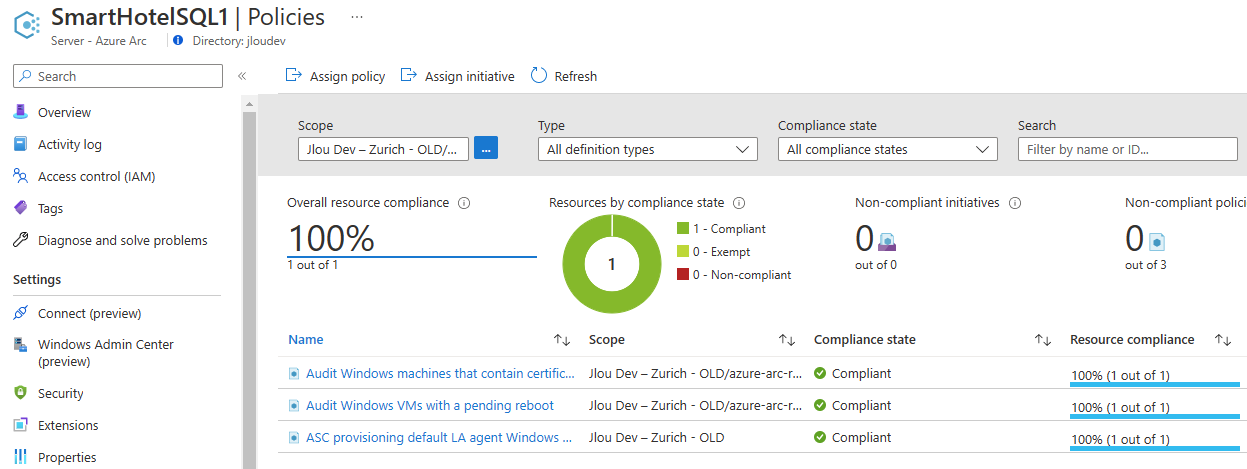Click the Extensions icon
The height and width of the screenshot is (469, 1247).
(20, 425)
